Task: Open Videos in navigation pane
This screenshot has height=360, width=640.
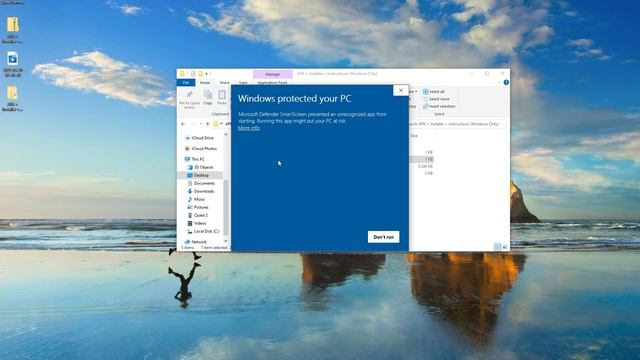Action: pos(196,223)
